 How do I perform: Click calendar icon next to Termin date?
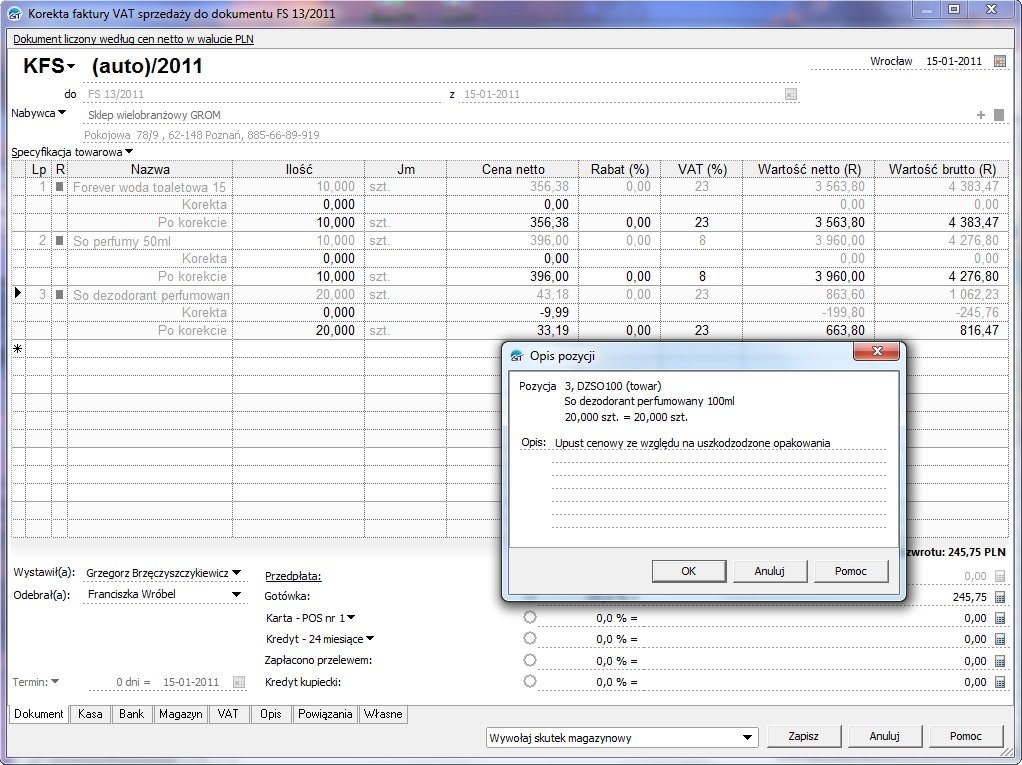(x=238, y=682)
